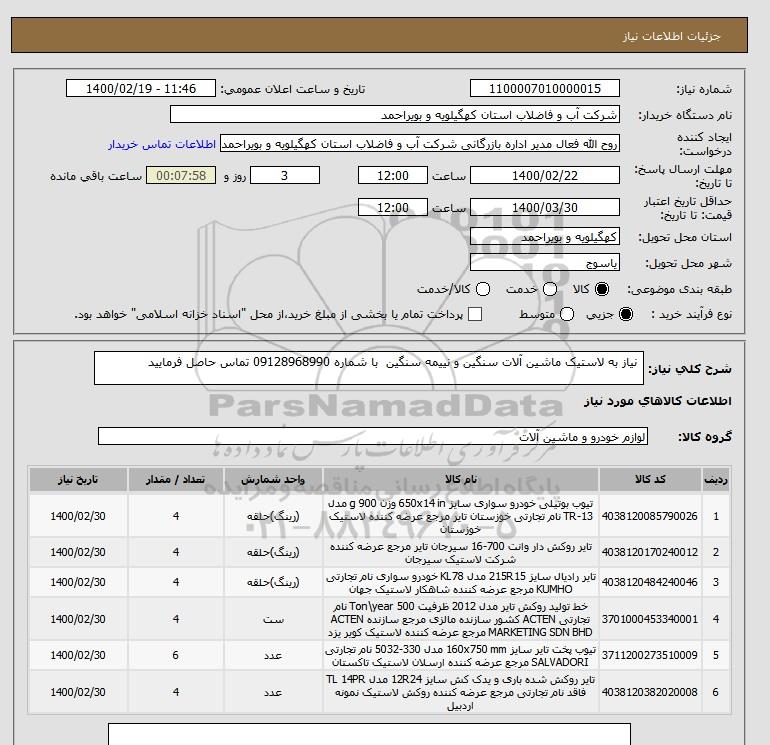Click the response deadline hour 12:00 field

click(393, 175)
